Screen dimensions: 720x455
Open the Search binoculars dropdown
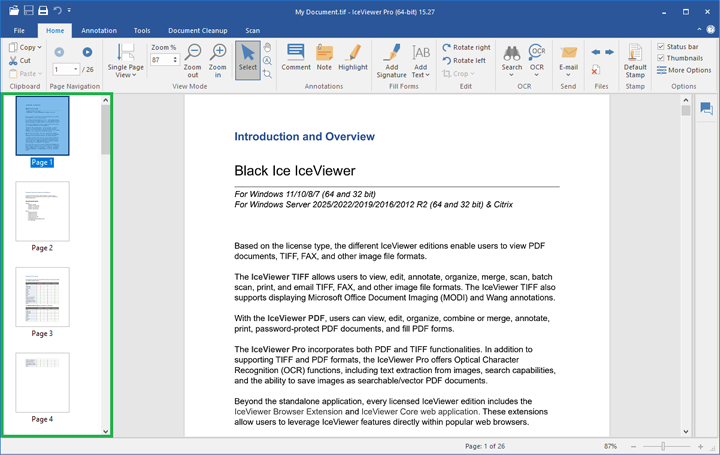pyautogui.click(x=512, y=60)
